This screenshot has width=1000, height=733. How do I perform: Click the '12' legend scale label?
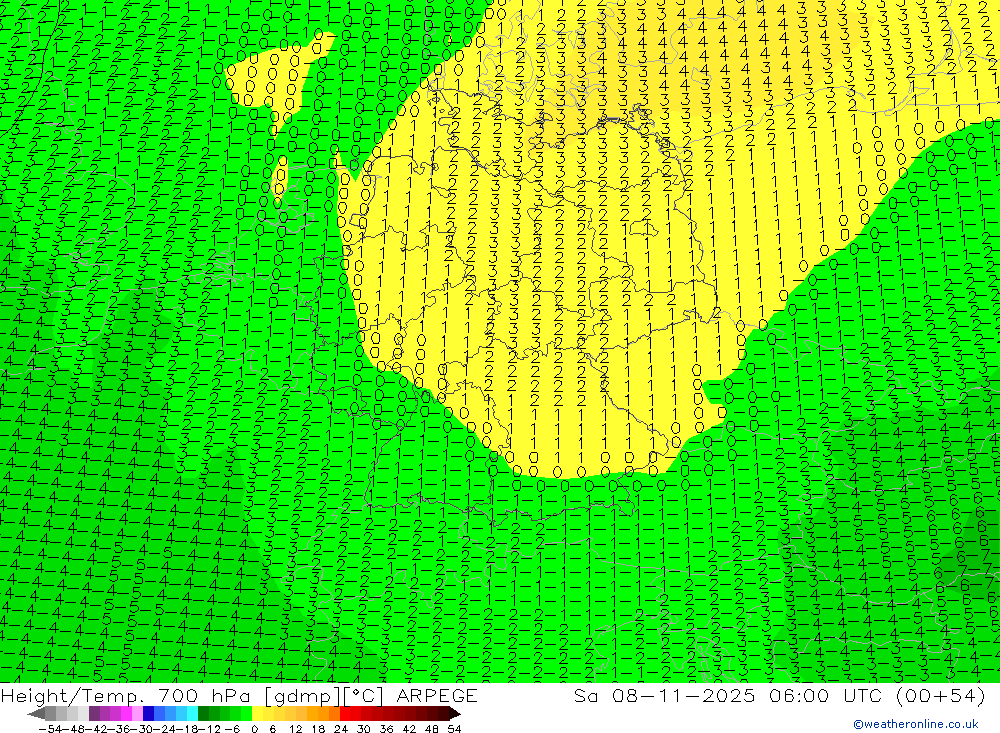(x=296, y=729)
